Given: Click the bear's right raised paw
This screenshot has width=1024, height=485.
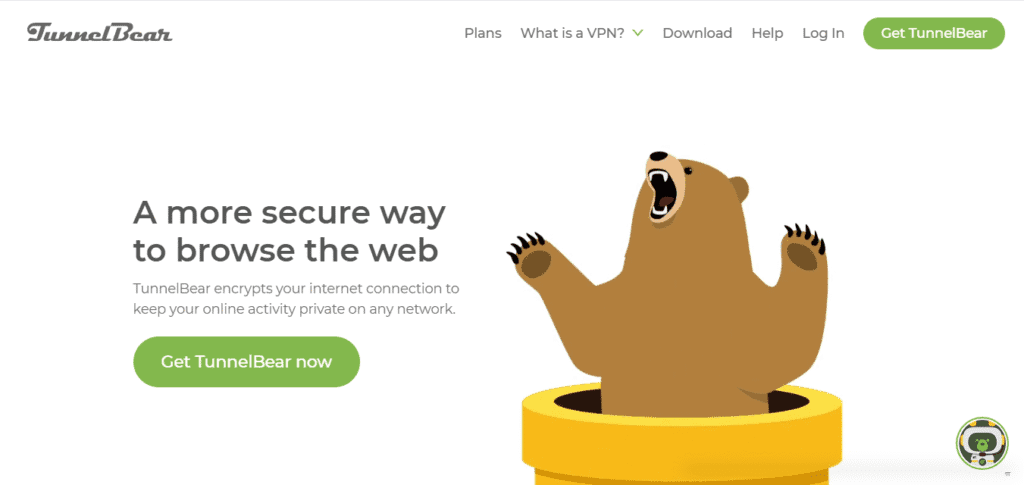Looking at the screenshot, I should coord(804,251).
